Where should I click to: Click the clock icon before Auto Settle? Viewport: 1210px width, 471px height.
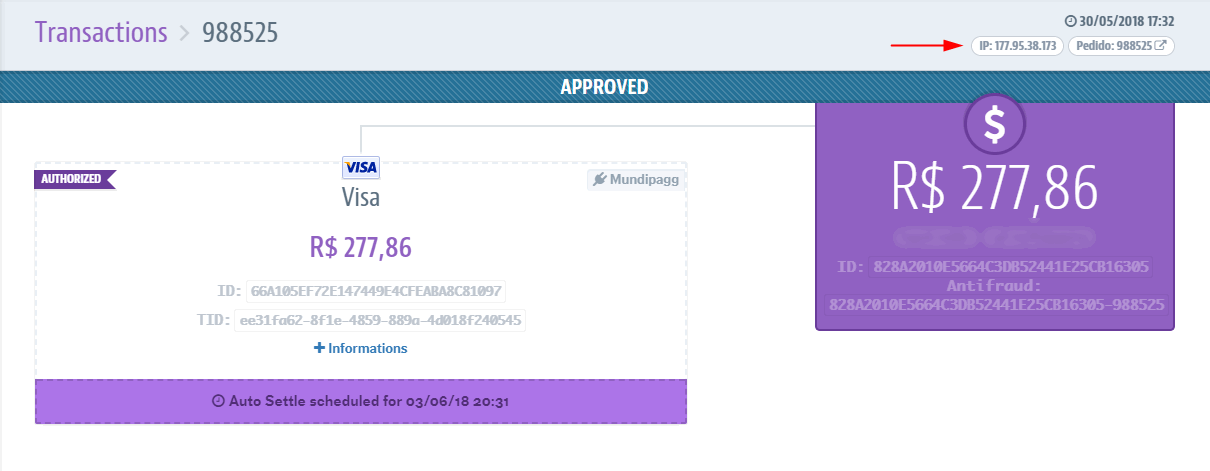[218, 401]
